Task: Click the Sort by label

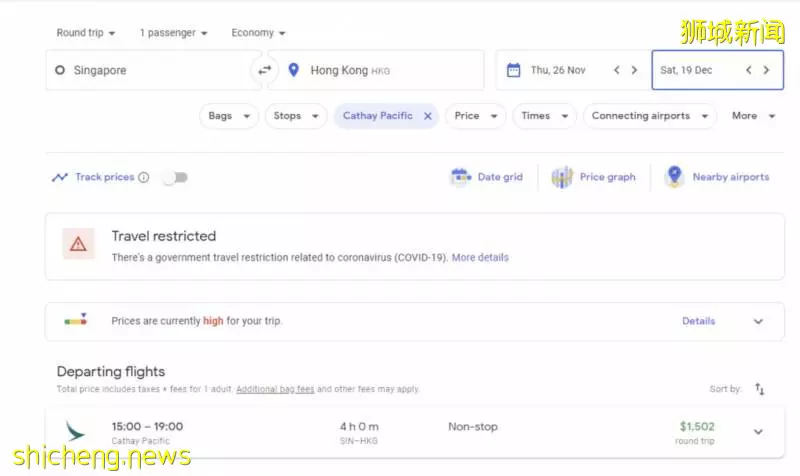Action: [725, 389]
